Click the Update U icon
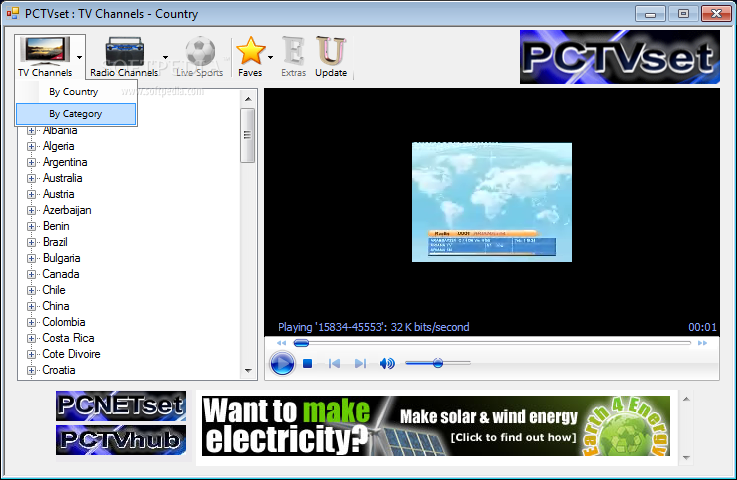Viewport: 737px width, 480px height. [331, 51]
